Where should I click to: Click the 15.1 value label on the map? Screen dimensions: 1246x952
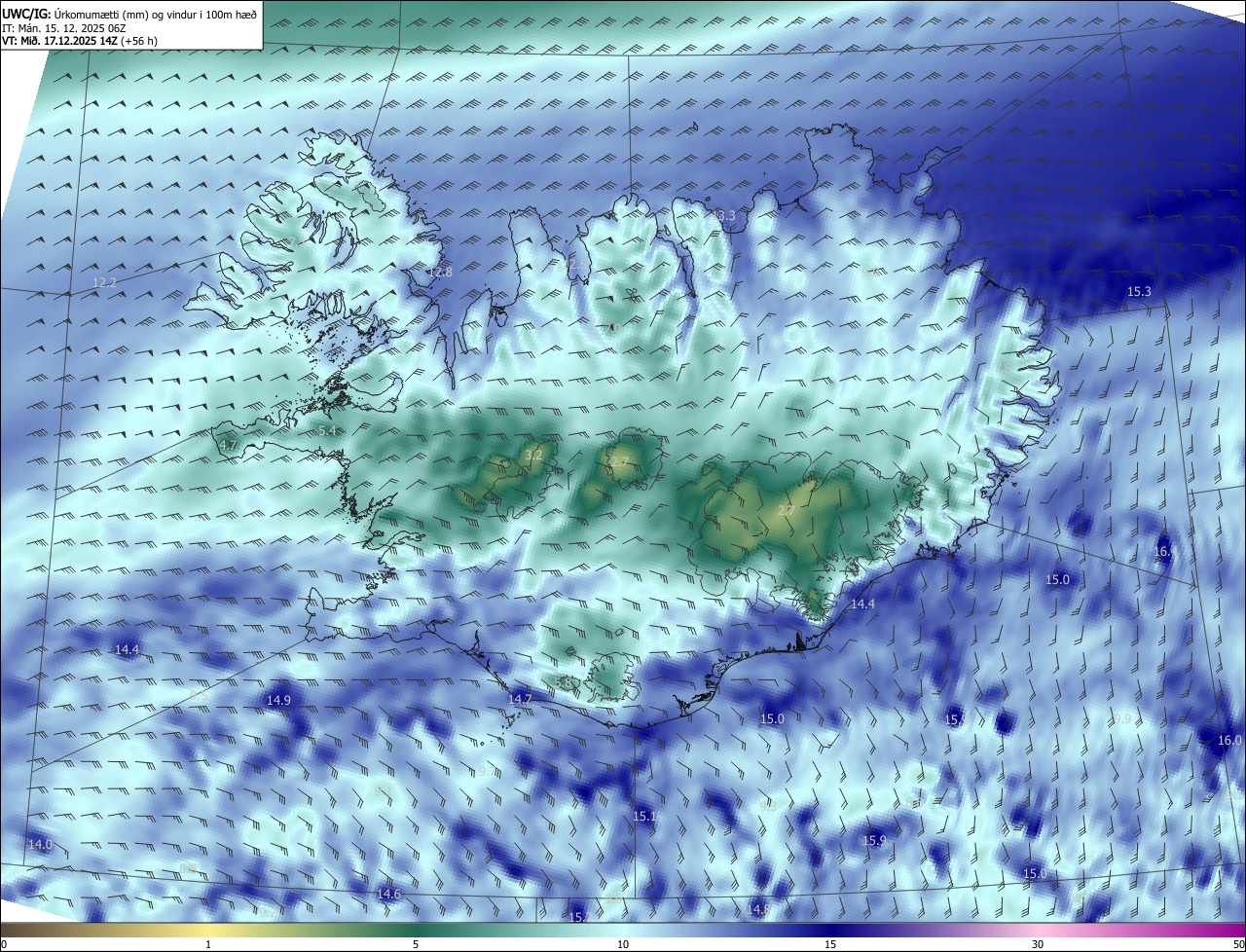click(644, 816)
